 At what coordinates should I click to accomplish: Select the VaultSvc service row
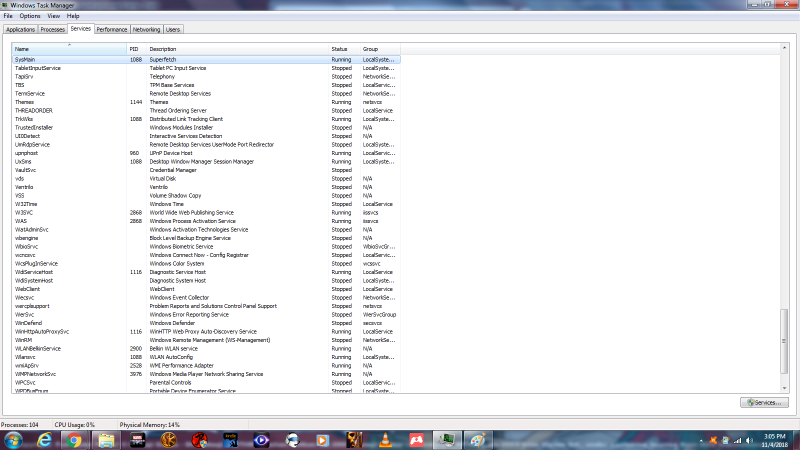(206, 170)
